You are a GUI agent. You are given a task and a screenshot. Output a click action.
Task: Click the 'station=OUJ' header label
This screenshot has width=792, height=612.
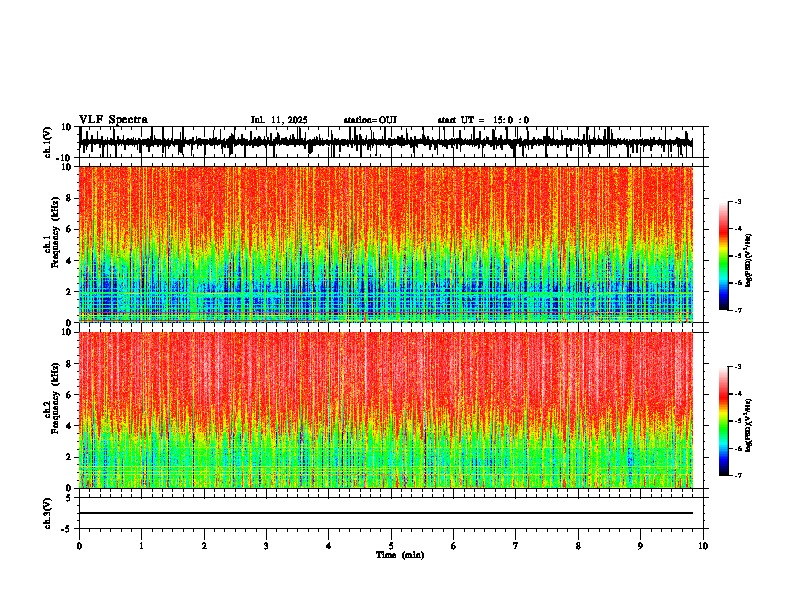click(x=370, y=120)
